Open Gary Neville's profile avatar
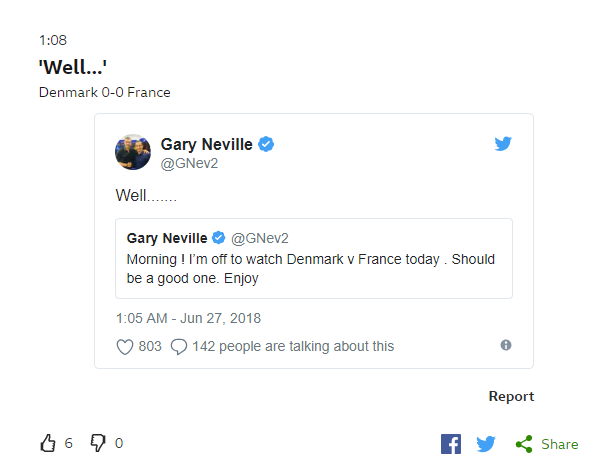This screenshot has width=603, height=455. [133, 152]
